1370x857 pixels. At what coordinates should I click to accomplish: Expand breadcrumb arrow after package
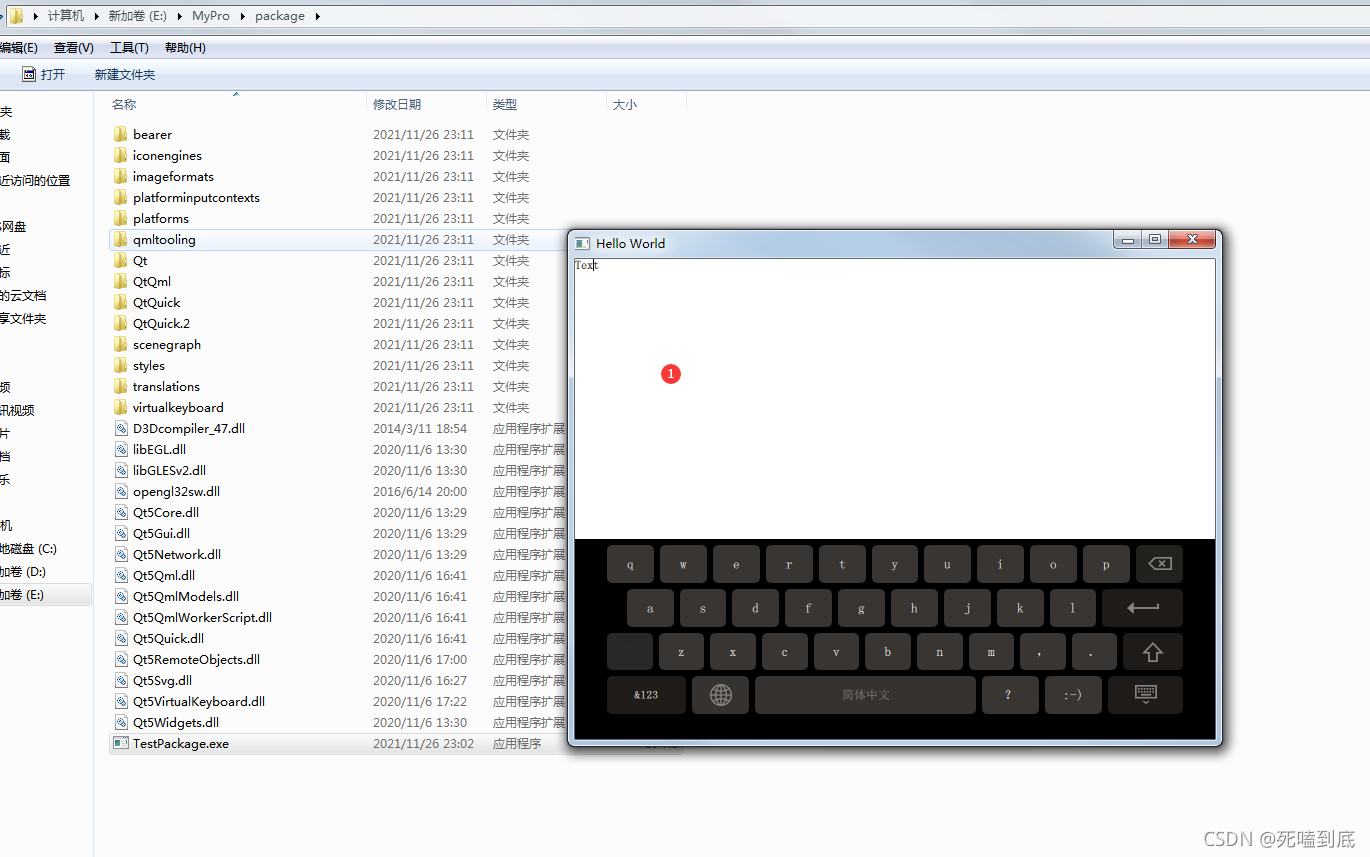[x=318, y=16]
